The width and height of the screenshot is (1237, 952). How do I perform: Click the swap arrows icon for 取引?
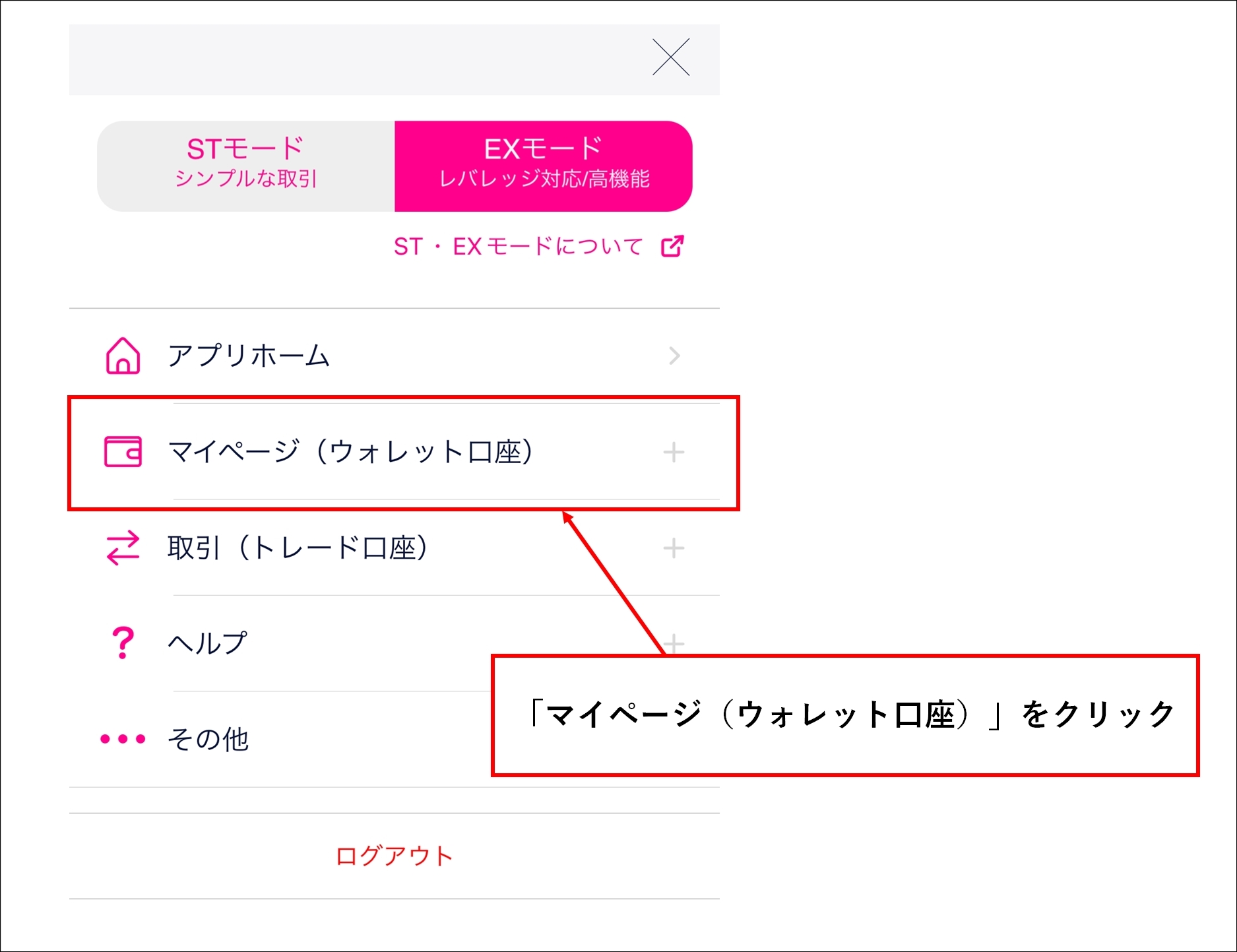click(x=123, y=548)
